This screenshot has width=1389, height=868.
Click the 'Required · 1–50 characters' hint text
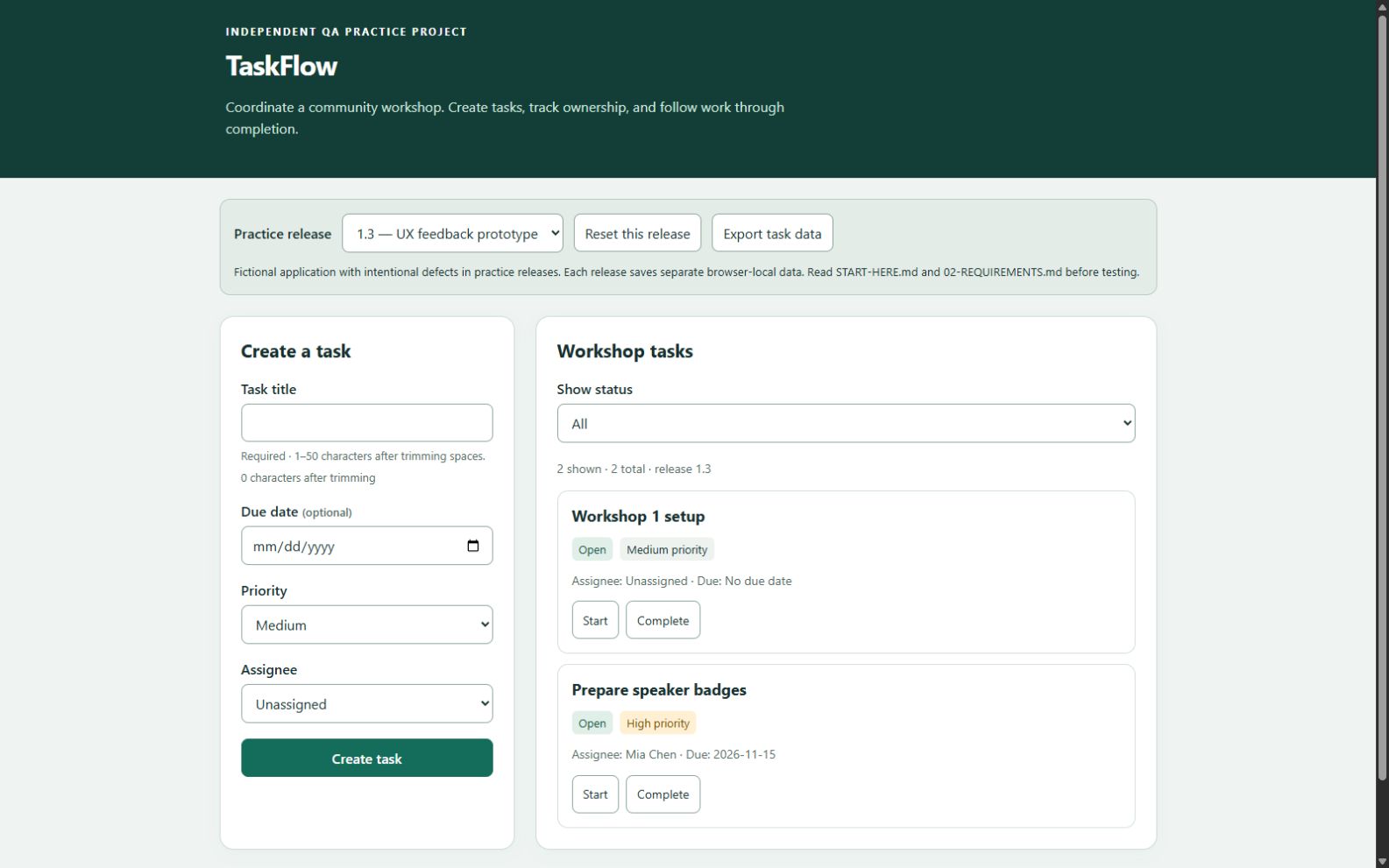[x=363, y=456]
